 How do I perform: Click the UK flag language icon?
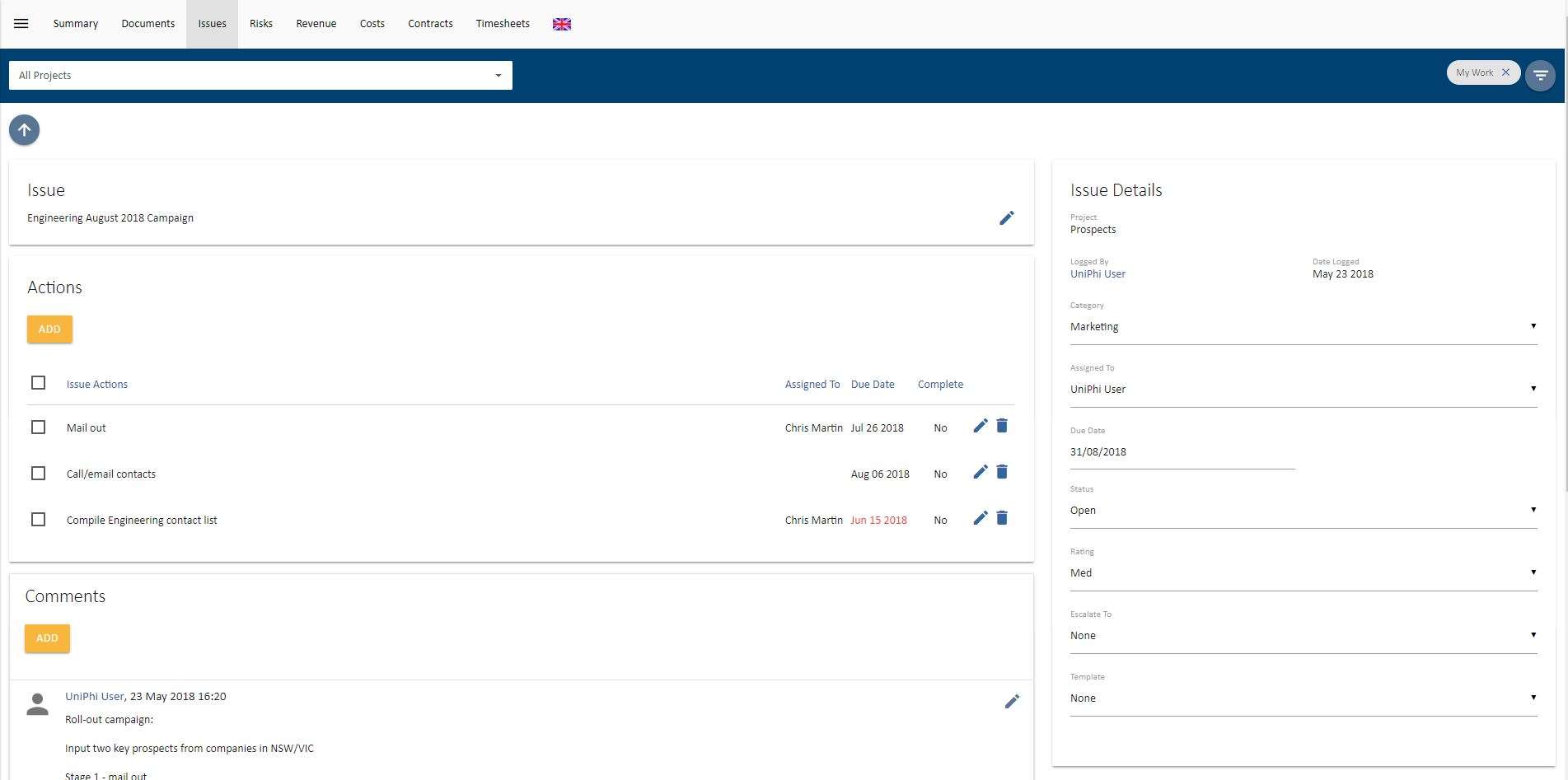click(x=562, y=24)
